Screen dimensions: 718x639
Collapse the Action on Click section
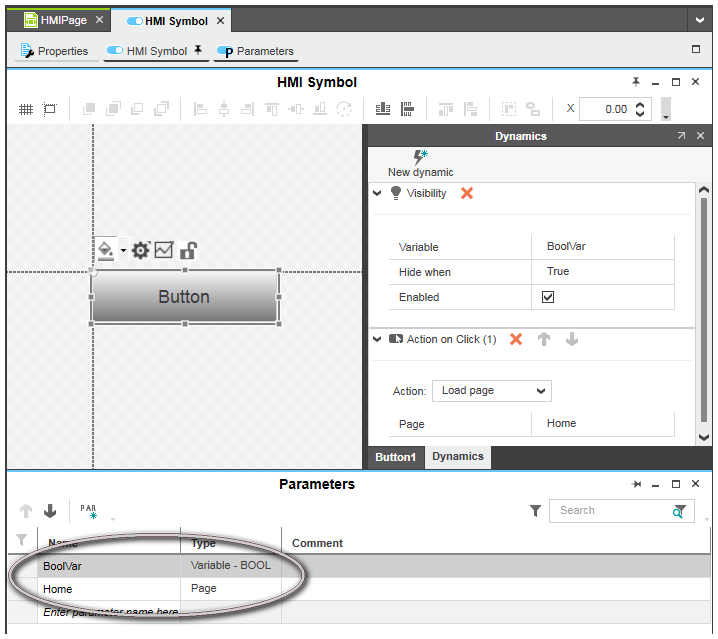[378, 339]
